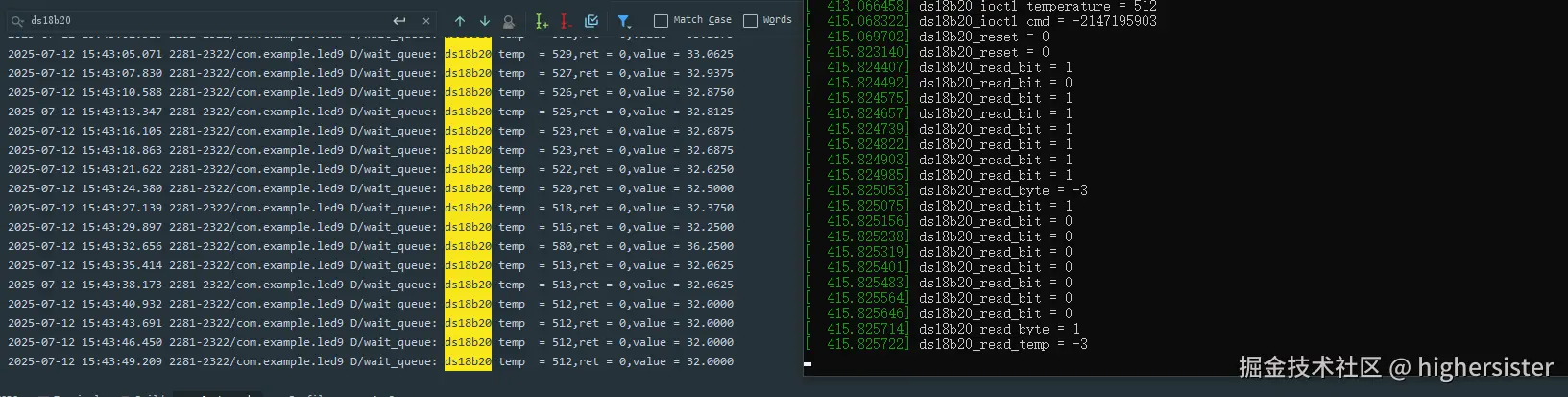Click the log value 32.5000
Viewport: 1568px width, 397px height.
(710, 188)
